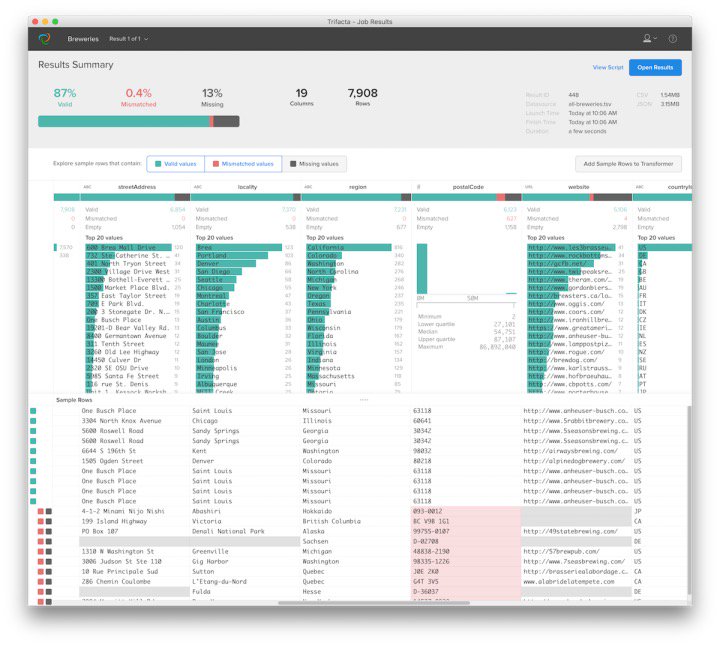The width and height of the screenshot is (720, 646).
Task: Toggle the Missing values filter
Action: (x=315, y=164)
